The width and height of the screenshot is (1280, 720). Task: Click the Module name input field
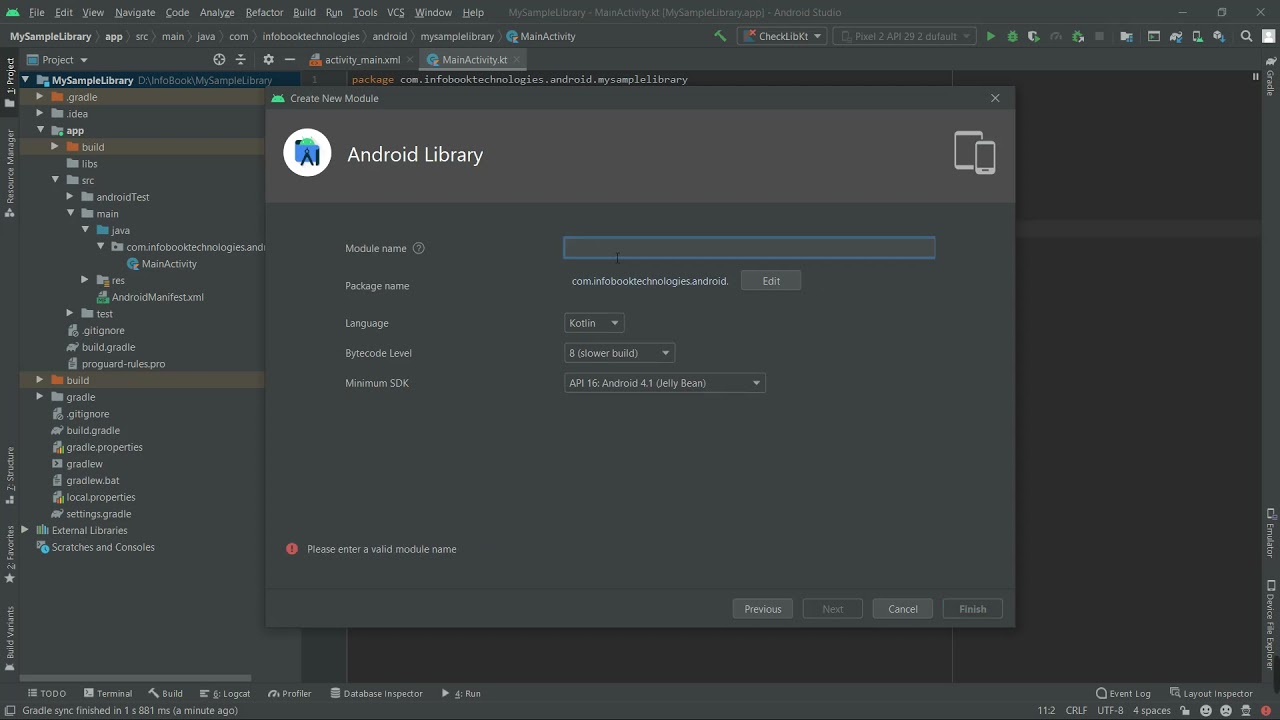(750, 248)
